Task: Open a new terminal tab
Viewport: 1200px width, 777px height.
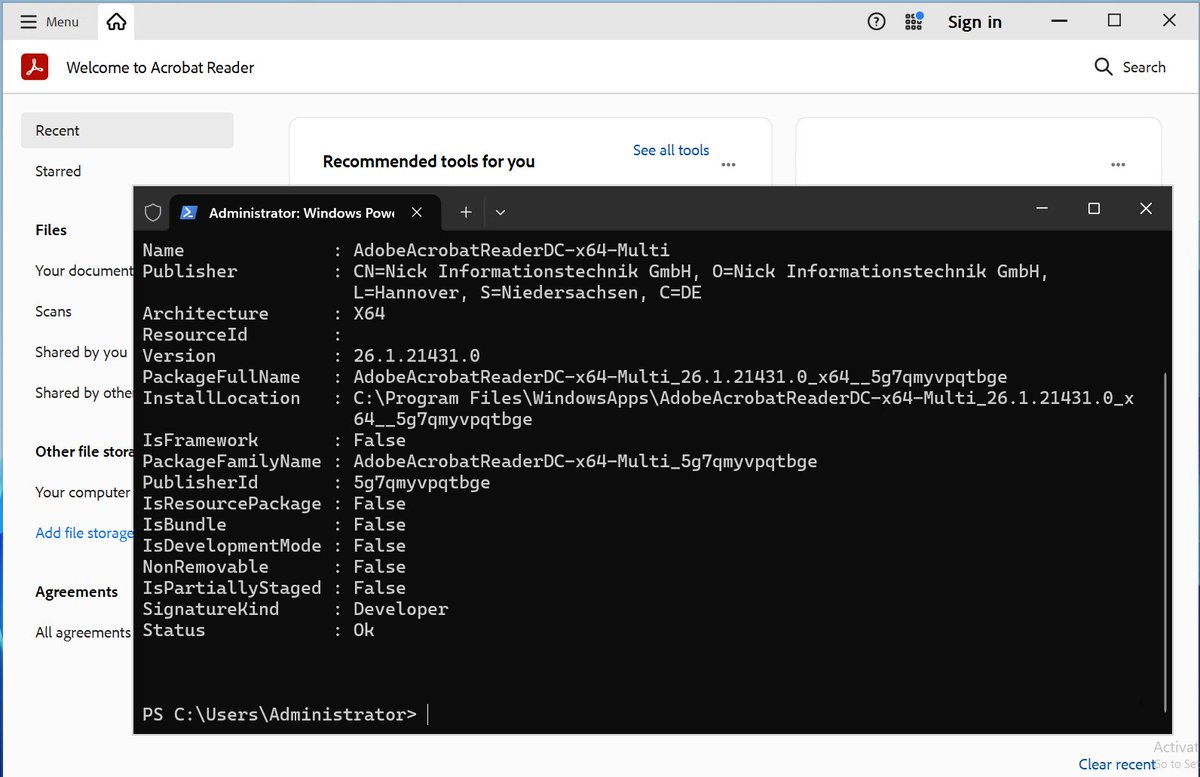Action: coord(465,212)
